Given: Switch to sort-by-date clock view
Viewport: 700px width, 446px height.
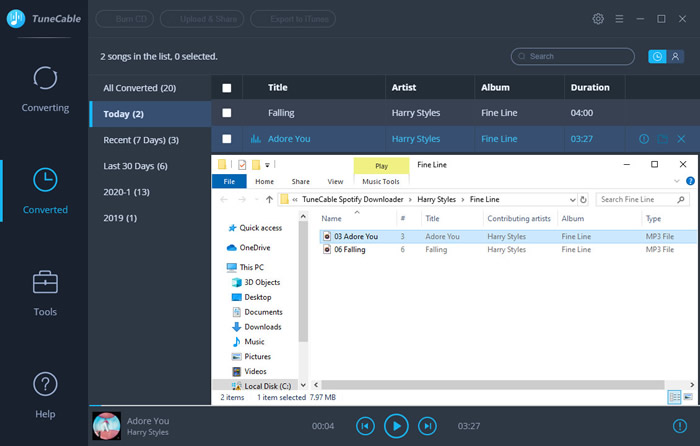Looking at the screenshot, I should point(657,56).
